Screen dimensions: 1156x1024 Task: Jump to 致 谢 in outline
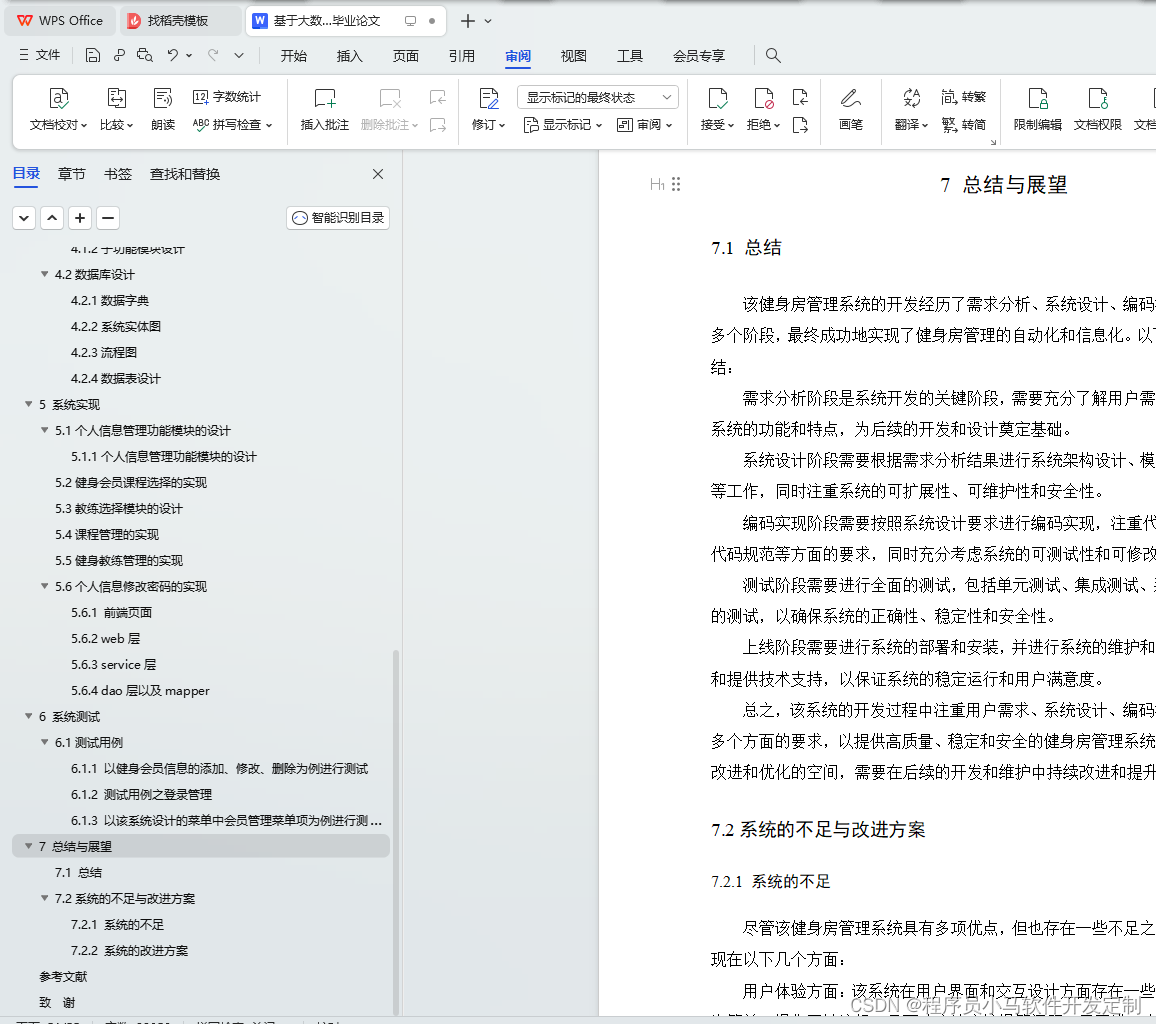click(58, 1002)
